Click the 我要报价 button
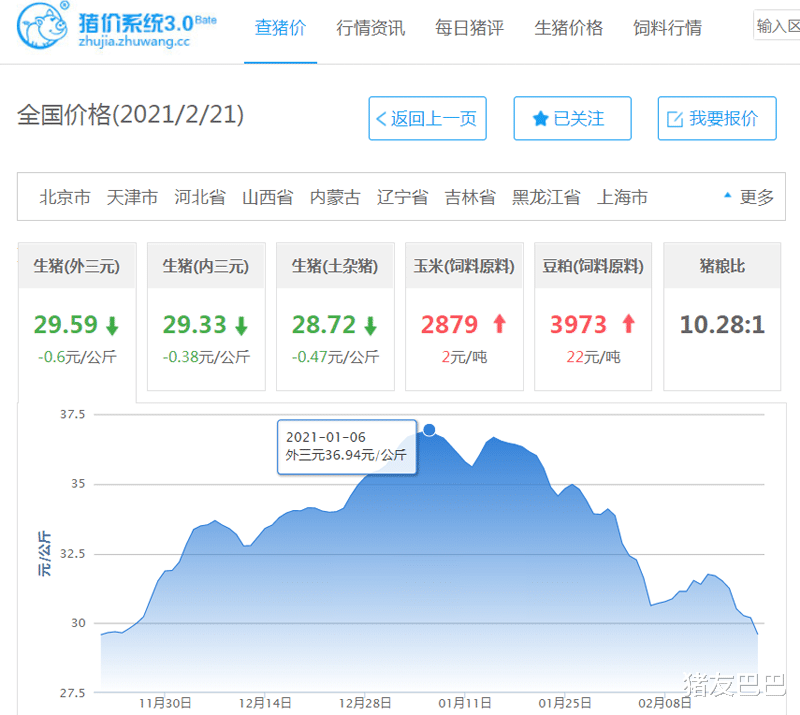Viewport: 800px width, 715px height. click(717, 118)
